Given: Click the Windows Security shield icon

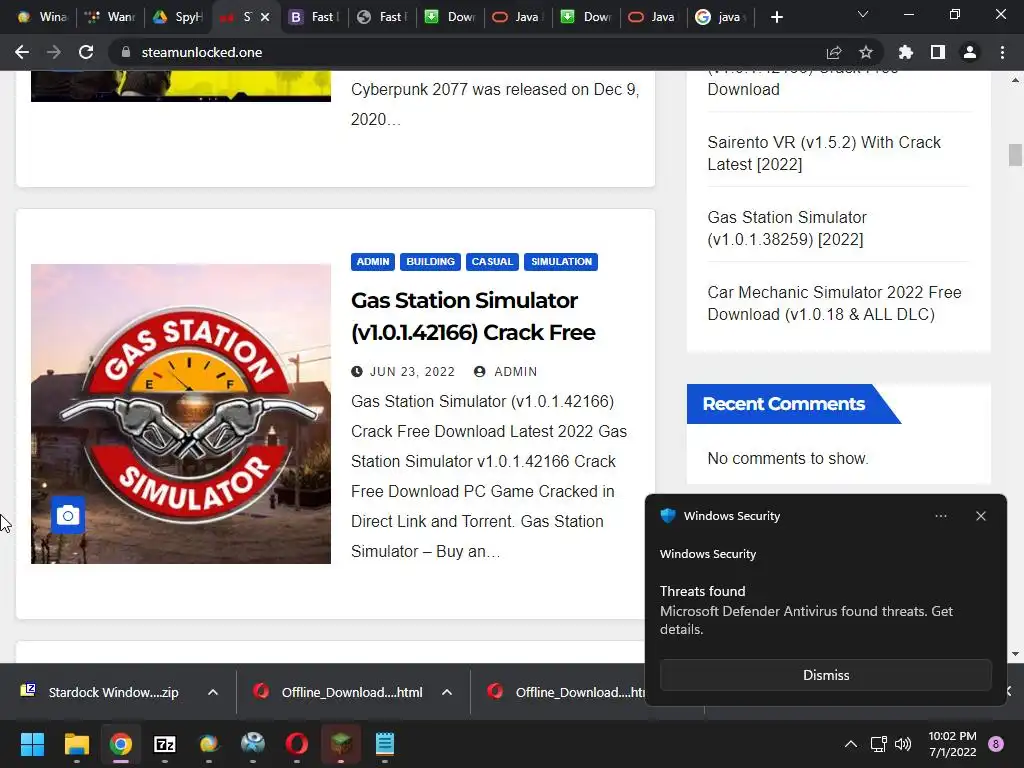Looking at the screenshot, I should (667, 516).
